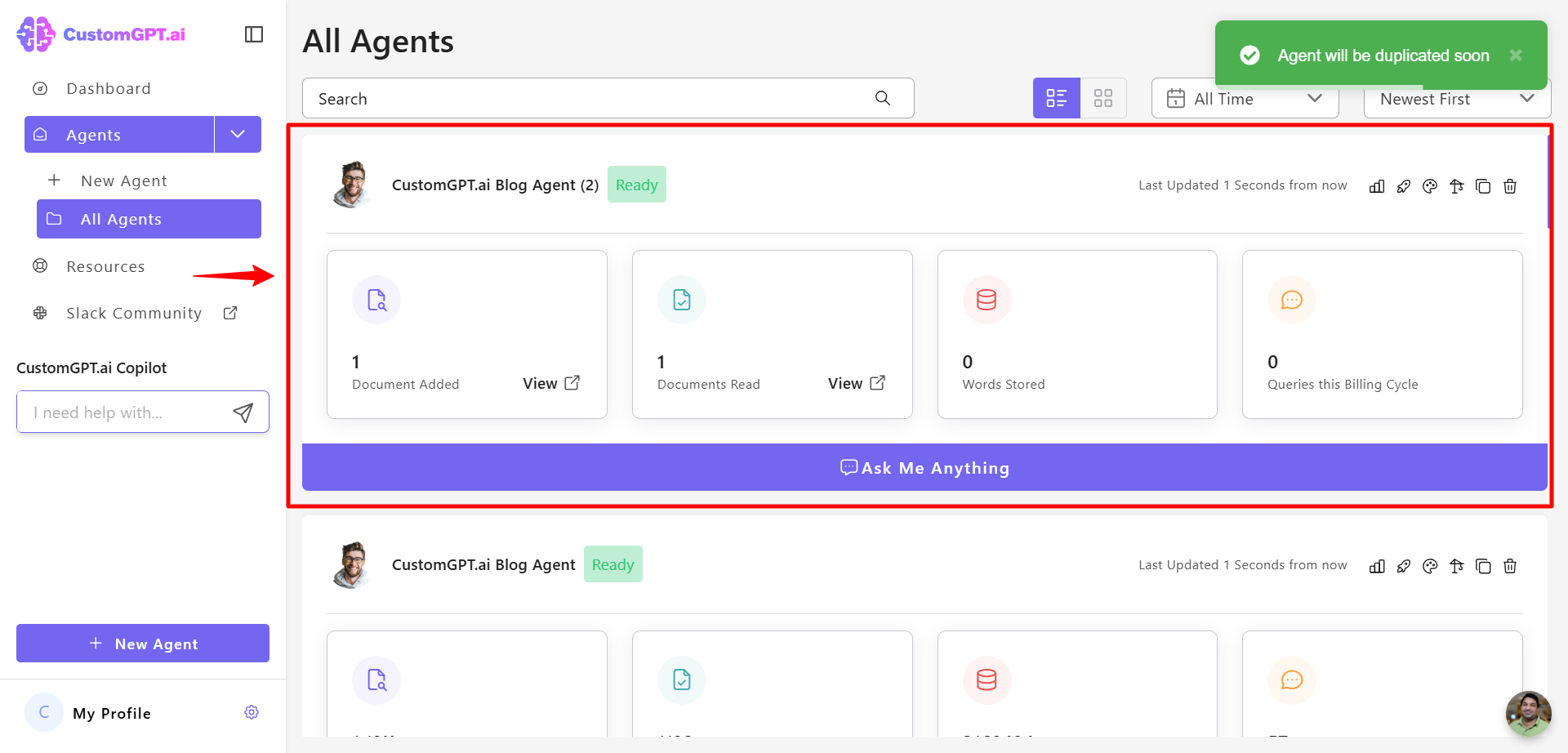Open the Newest First sort dropdown
This screenshot has width=1568, height=753.
1457,98
